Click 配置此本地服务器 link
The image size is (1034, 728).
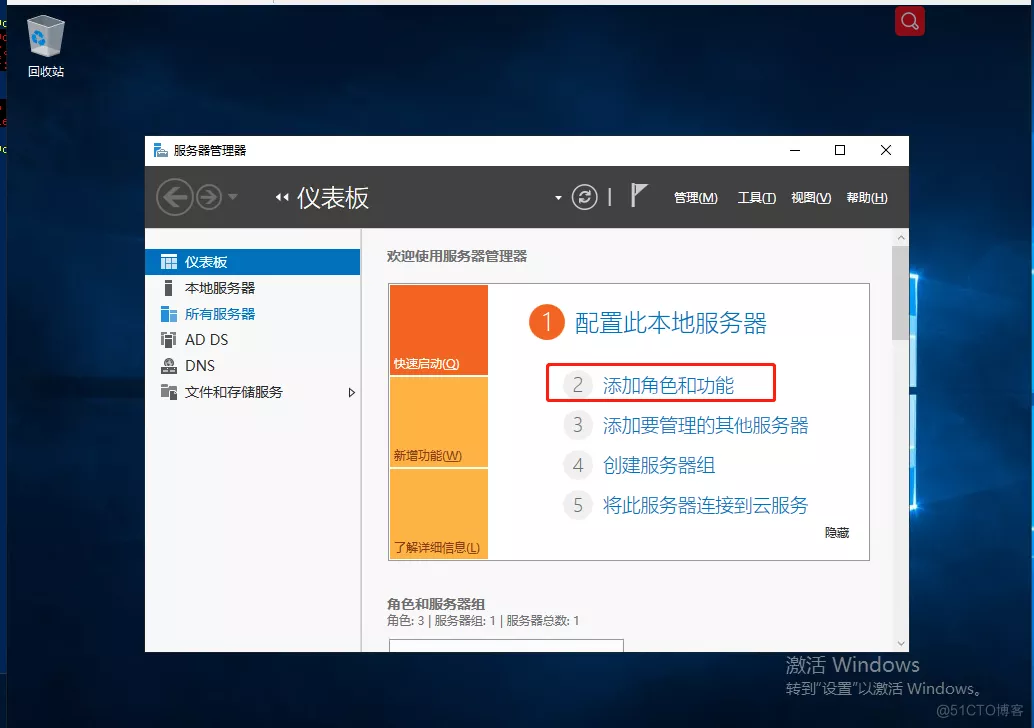pos(671,323)
